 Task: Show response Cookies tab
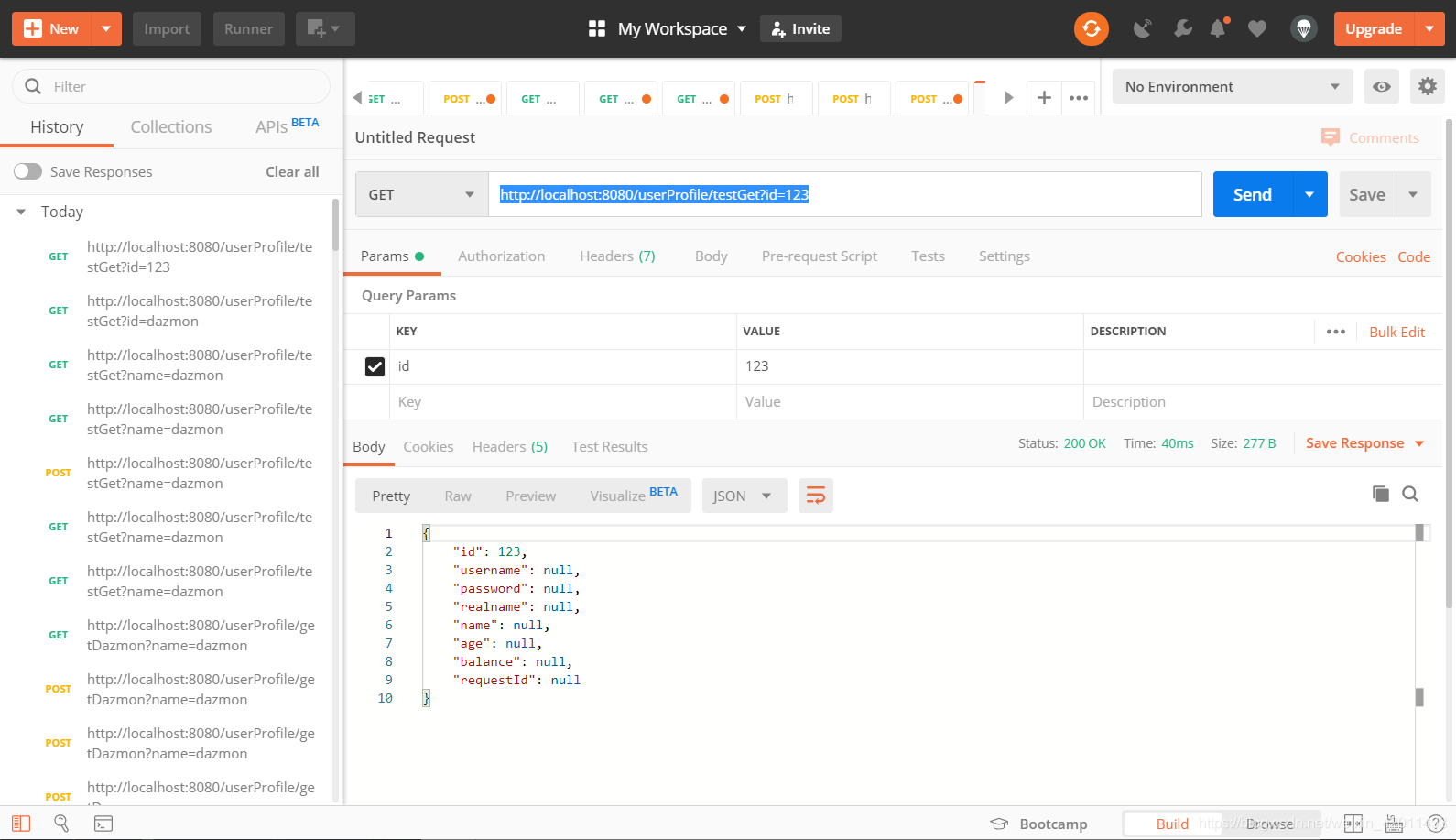point(429,447)
